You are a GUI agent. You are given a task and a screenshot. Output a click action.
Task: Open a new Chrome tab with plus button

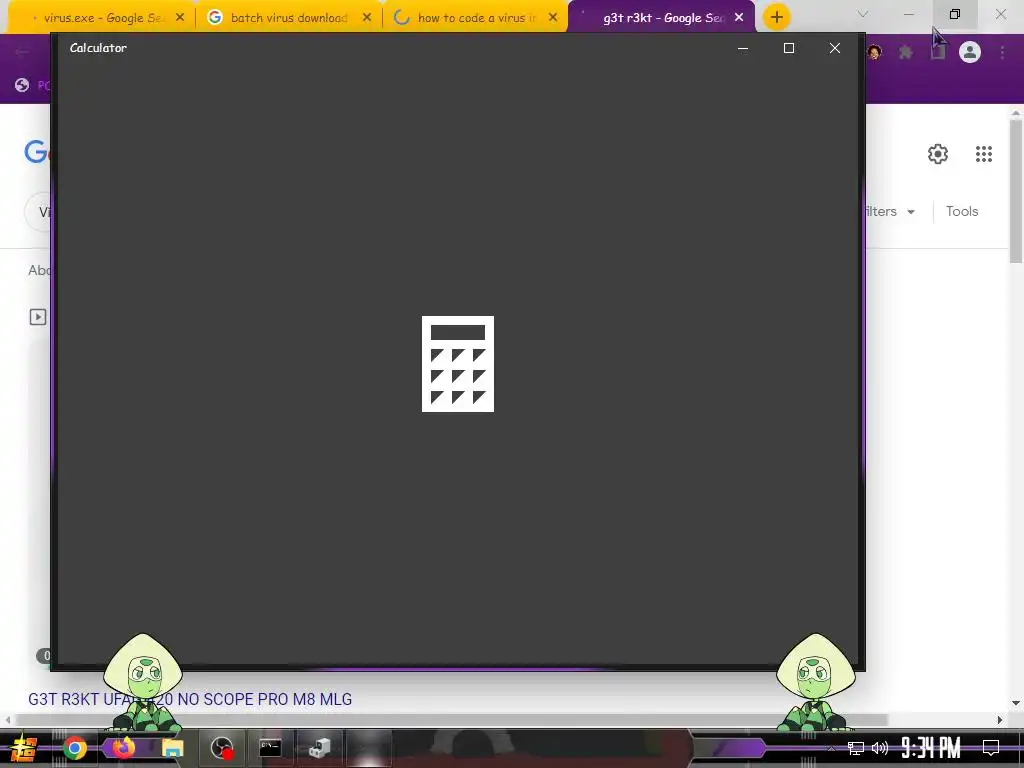tap(776, 18)
